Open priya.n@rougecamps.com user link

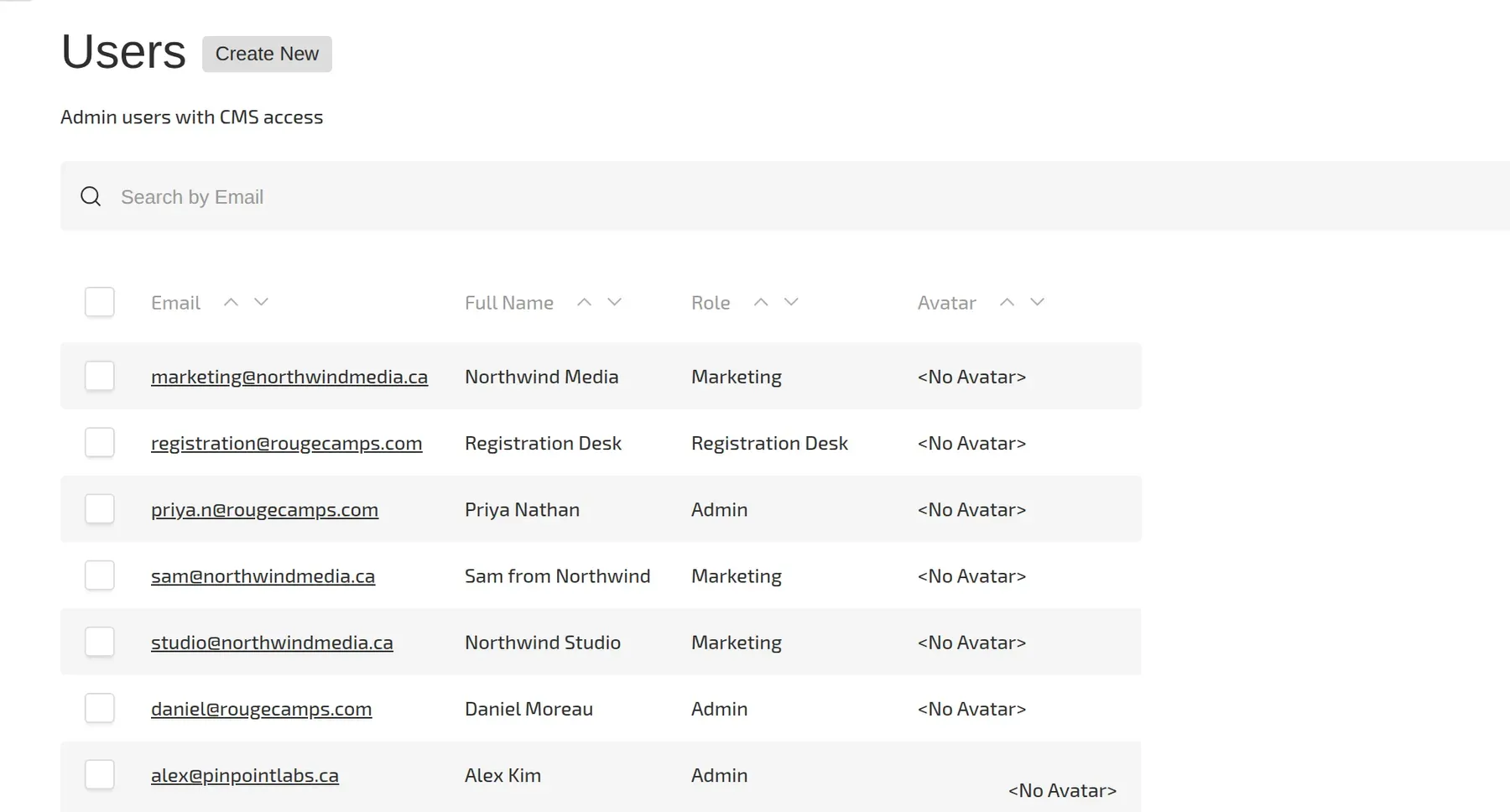point(264,509)
